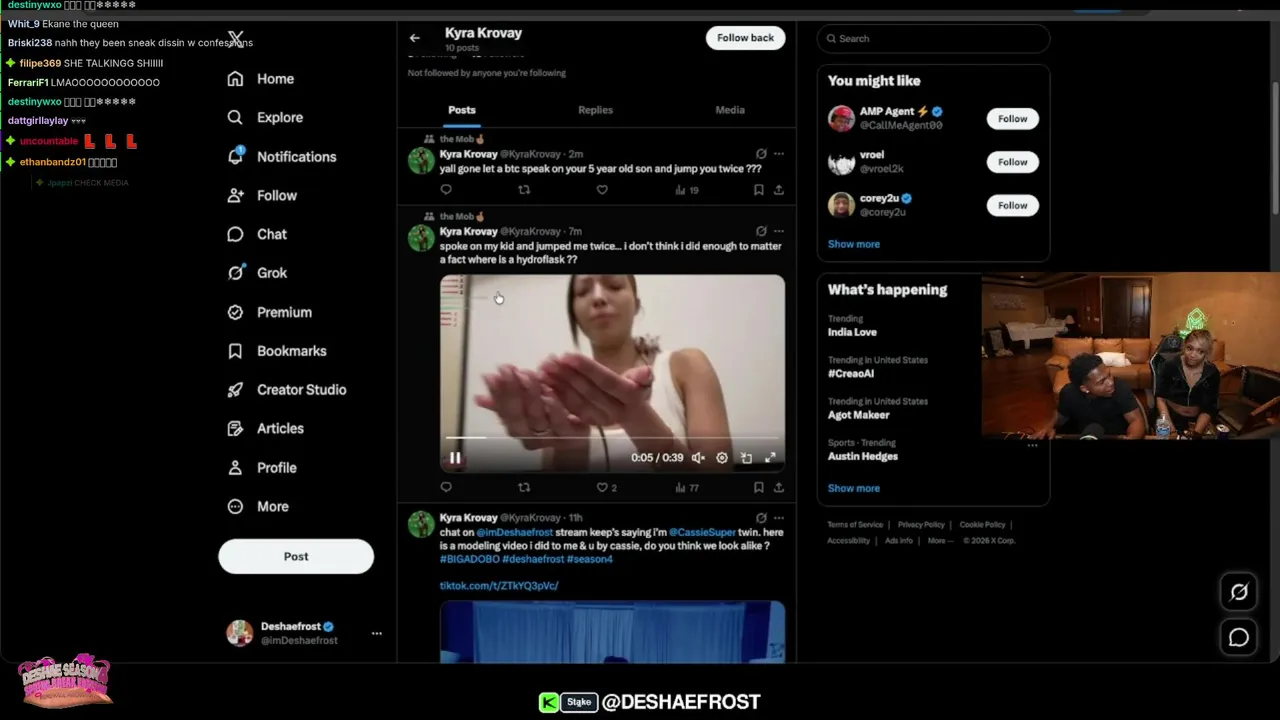This screenshot has height=720, width=1280.
Task: Click the Terms of Service footer link
Action: coord(855,525)
